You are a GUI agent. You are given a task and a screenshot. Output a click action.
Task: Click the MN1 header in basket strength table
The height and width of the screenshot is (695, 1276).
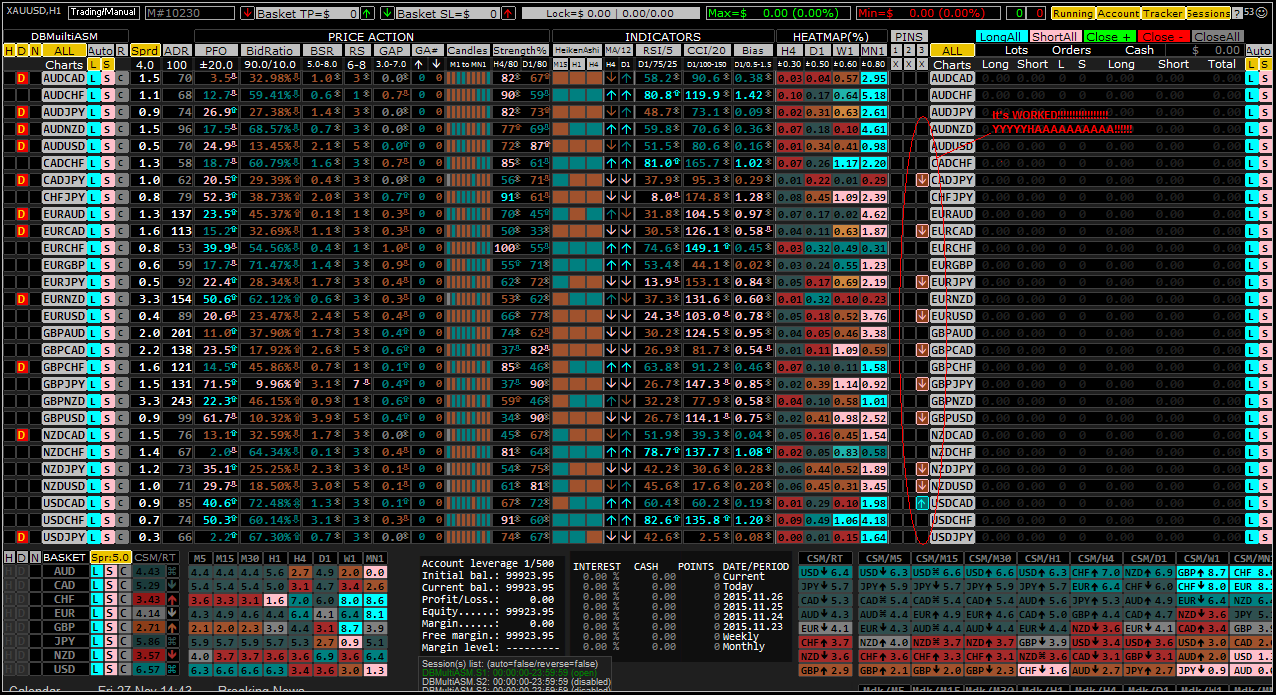click(375, 557)
